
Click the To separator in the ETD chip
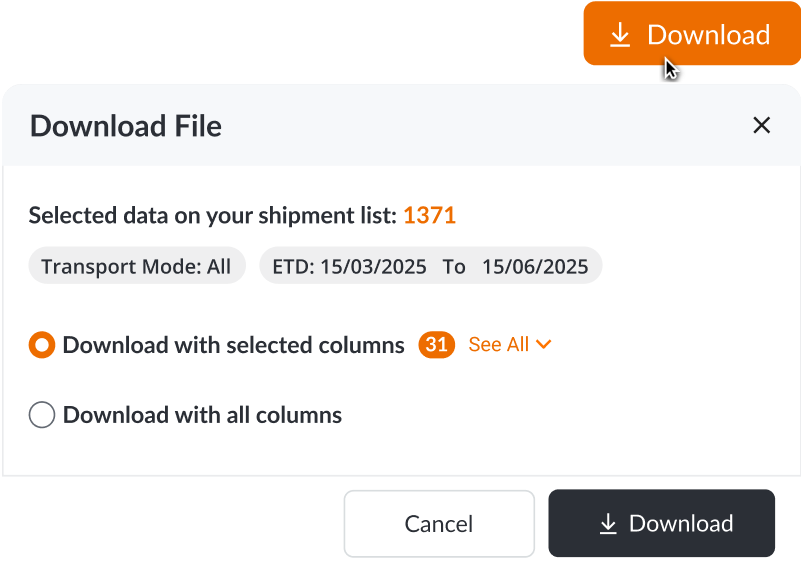(x=454, y=266)
